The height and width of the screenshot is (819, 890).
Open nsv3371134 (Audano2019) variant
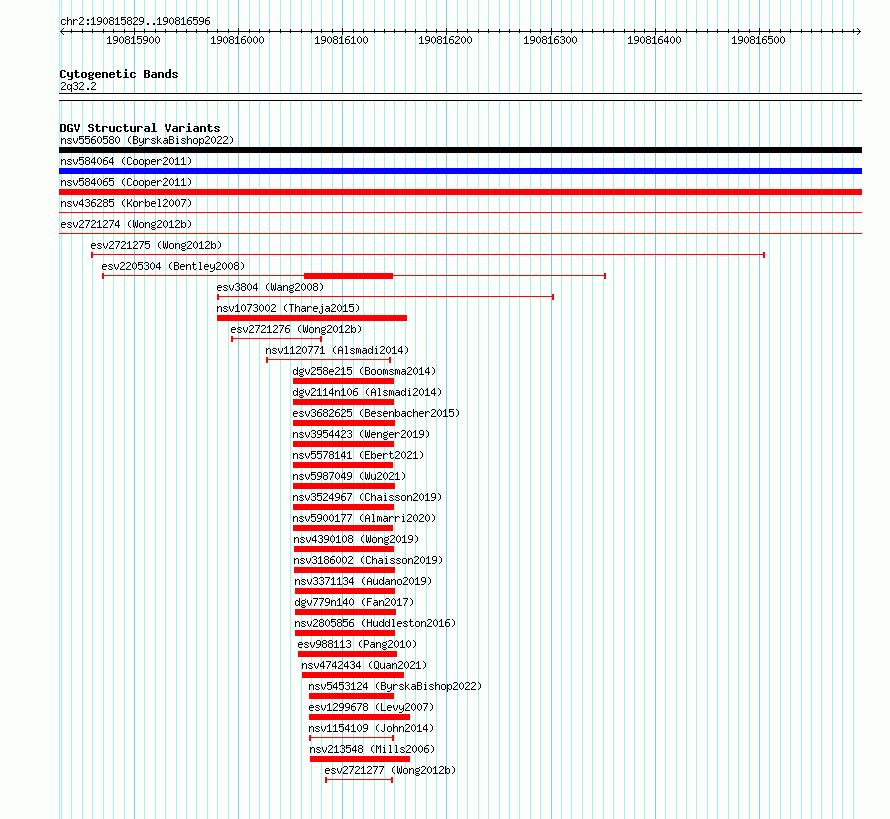click(363, 581)
